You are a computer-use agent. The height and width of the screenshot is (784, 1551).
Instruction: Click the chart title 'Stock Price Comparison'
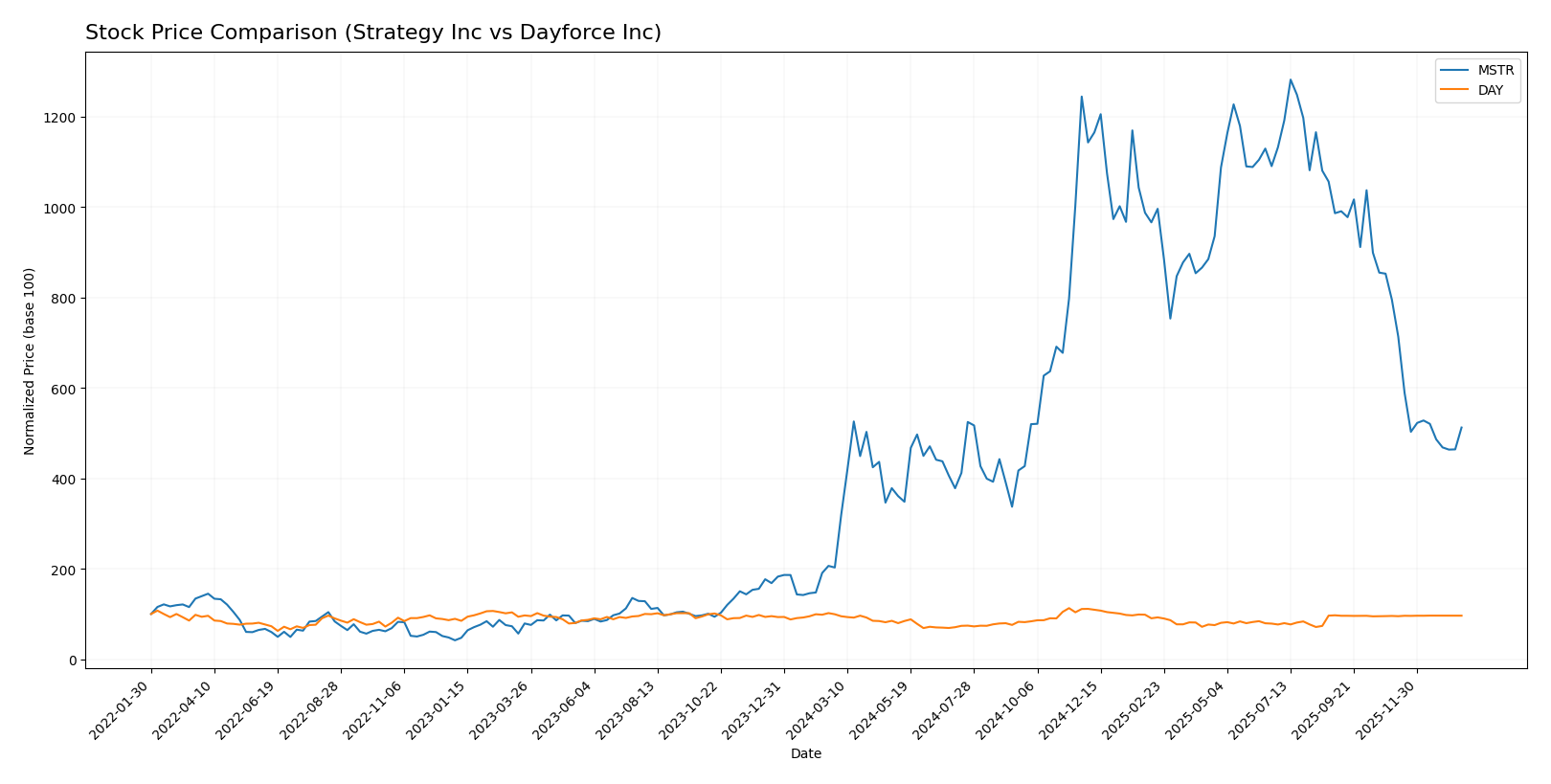(372, 33)
